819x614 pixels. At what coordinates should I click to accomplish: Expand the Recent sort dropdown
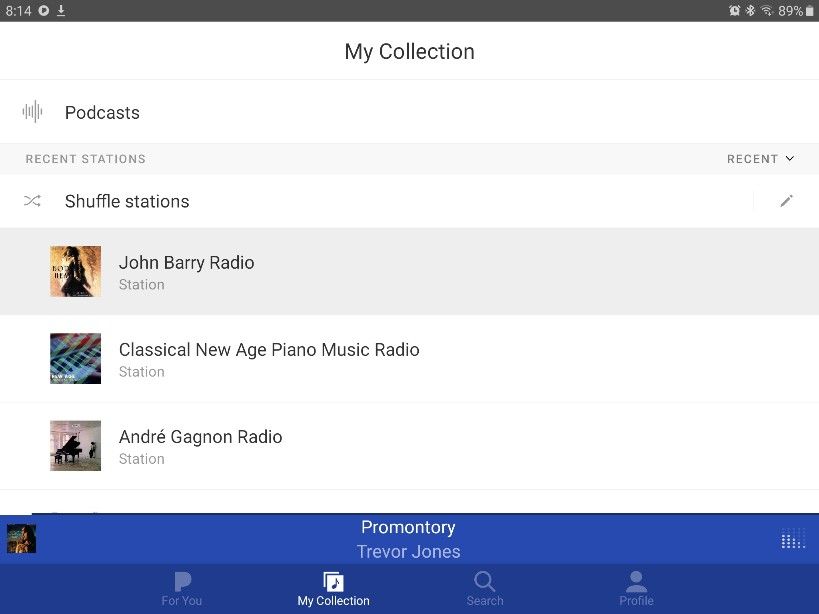click(760, 159)
